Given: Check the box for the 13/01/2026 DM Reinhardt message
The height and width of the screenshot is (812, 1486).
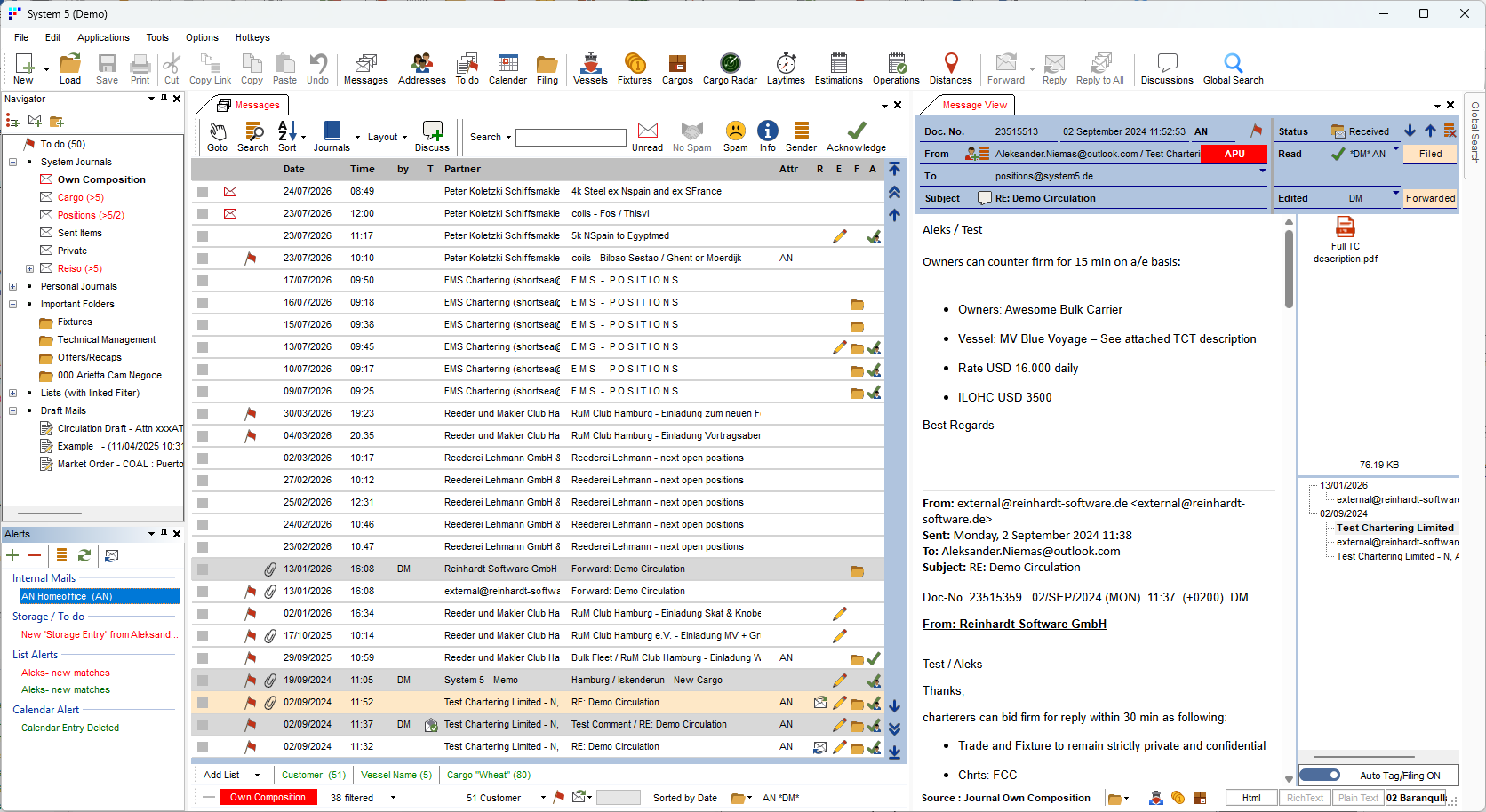Looking at the screenshot, I should [x=203, y=569].
